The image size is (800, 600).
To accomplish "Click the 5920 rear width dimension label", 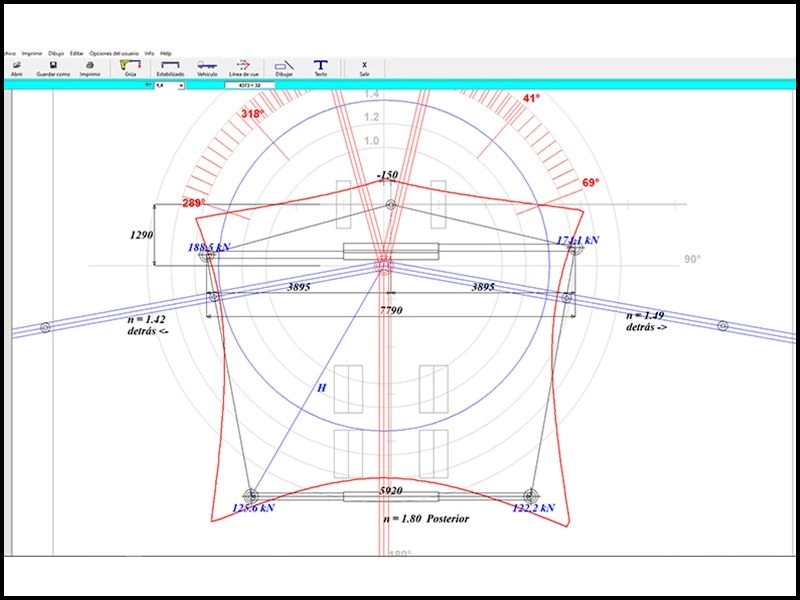I will 390,491.
